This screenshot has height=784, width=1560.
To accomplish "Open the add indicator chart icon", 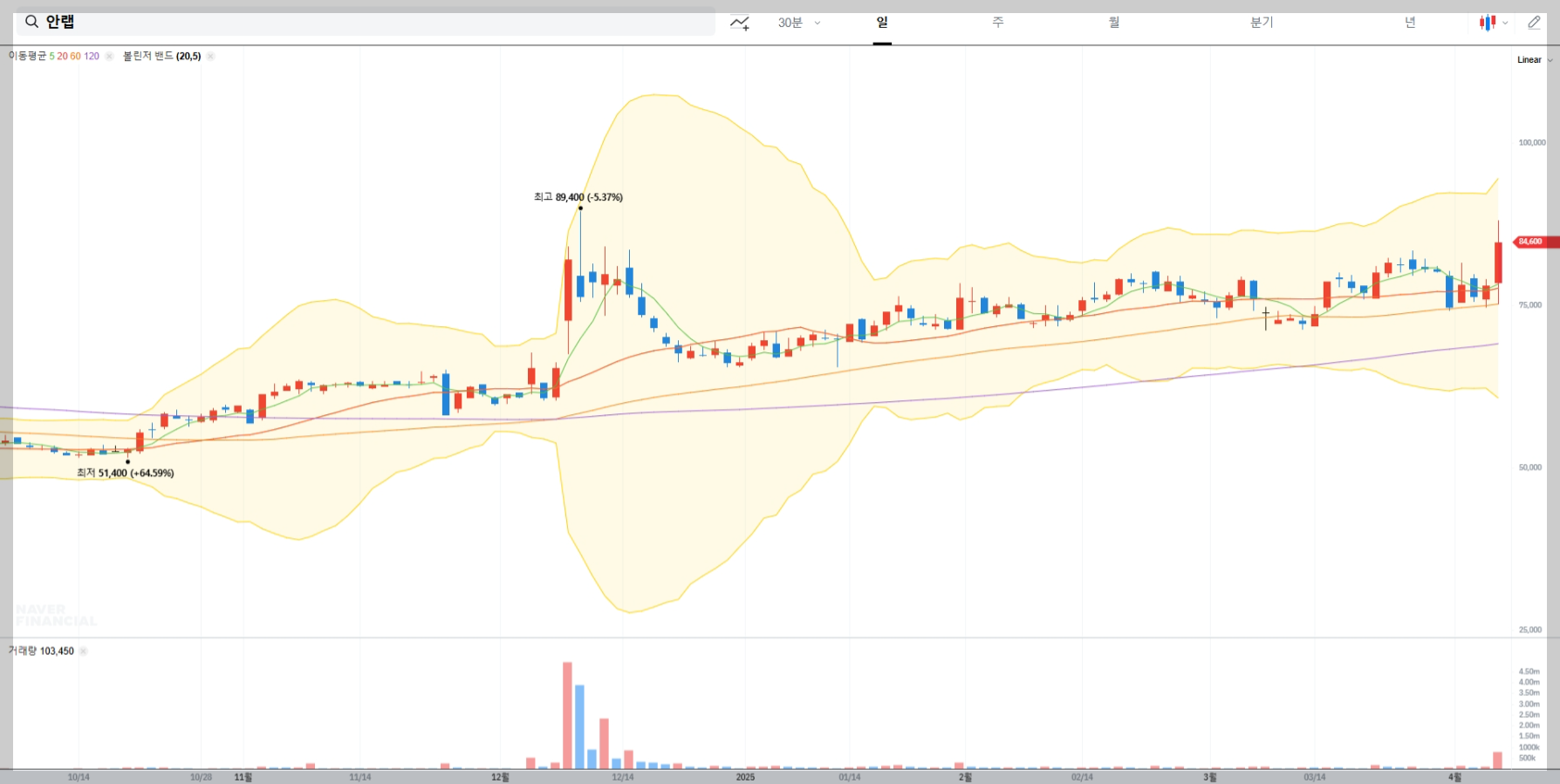I will coord(740,23).
